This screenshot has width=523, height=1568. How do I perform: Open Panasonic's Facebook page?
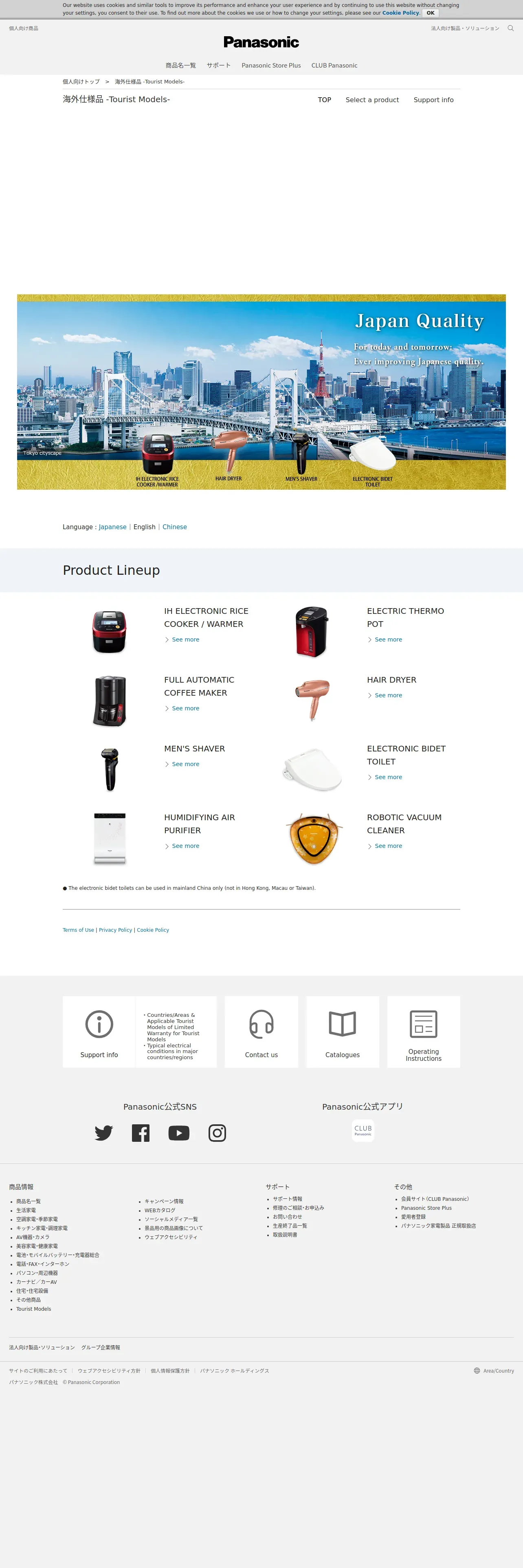pos(141,1133)
